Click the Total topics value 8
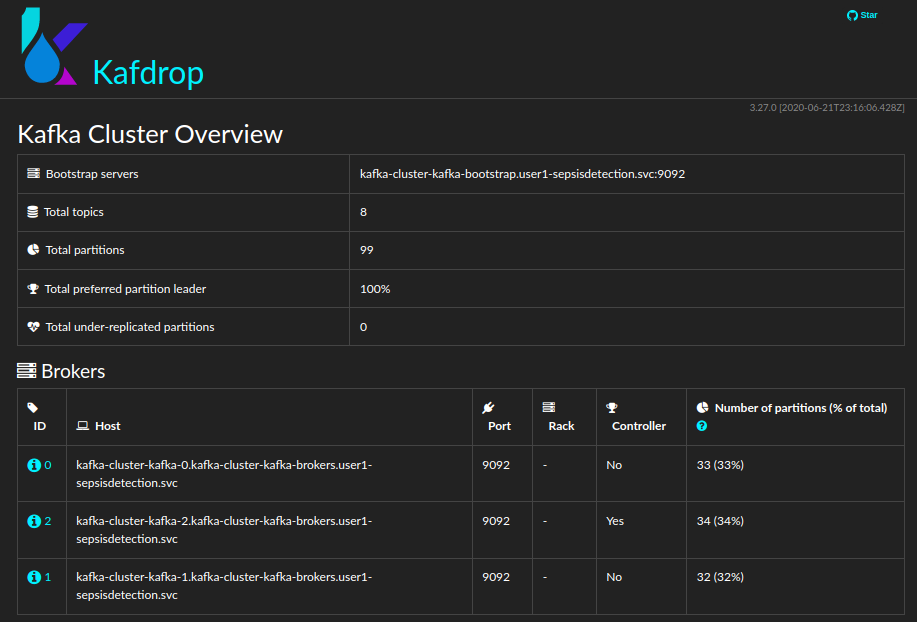Viewport: 917px width, 622px height. coord(363,212)
